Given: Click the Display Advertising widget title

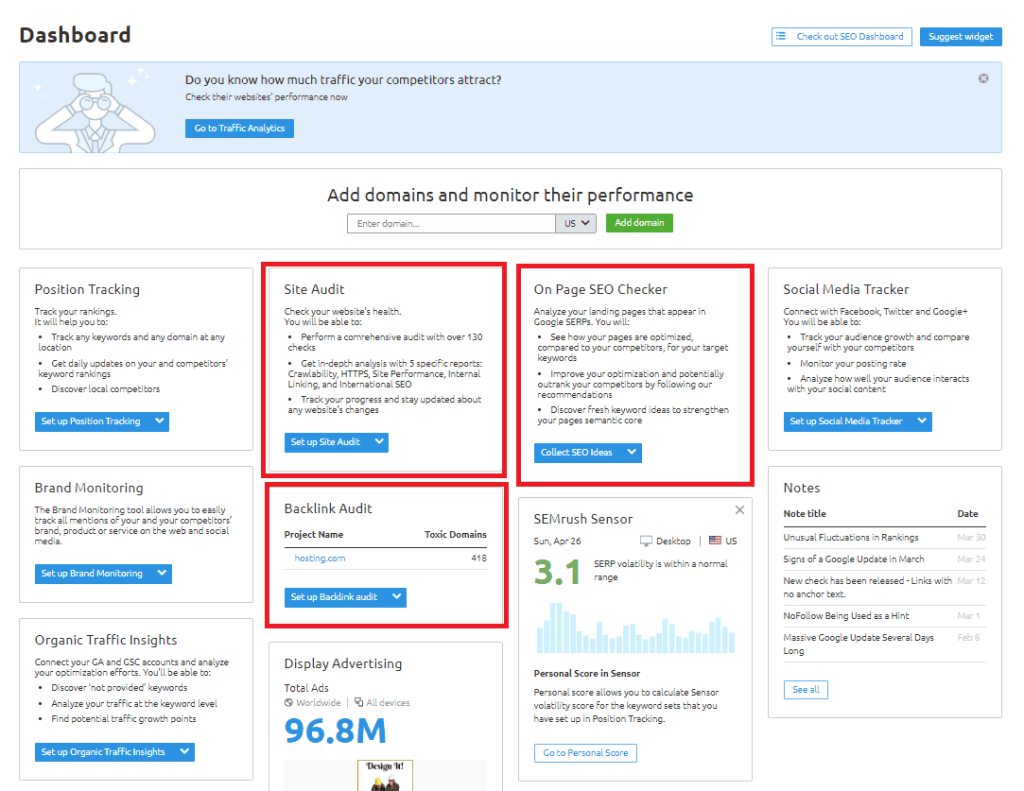Looking at the screenshot, I should click(343, 664).
